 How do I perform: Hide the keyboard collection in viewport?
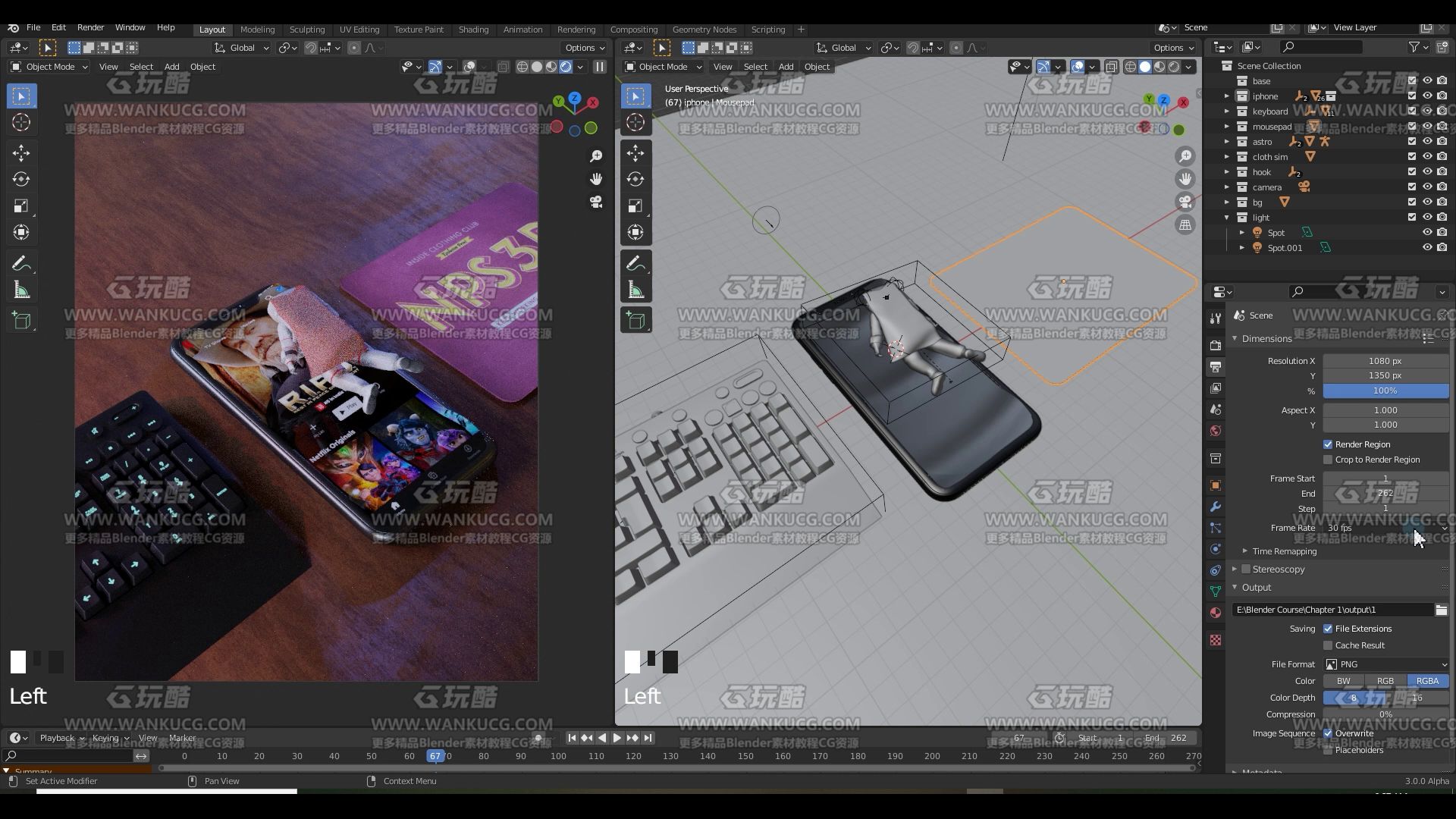[1426, 111]
